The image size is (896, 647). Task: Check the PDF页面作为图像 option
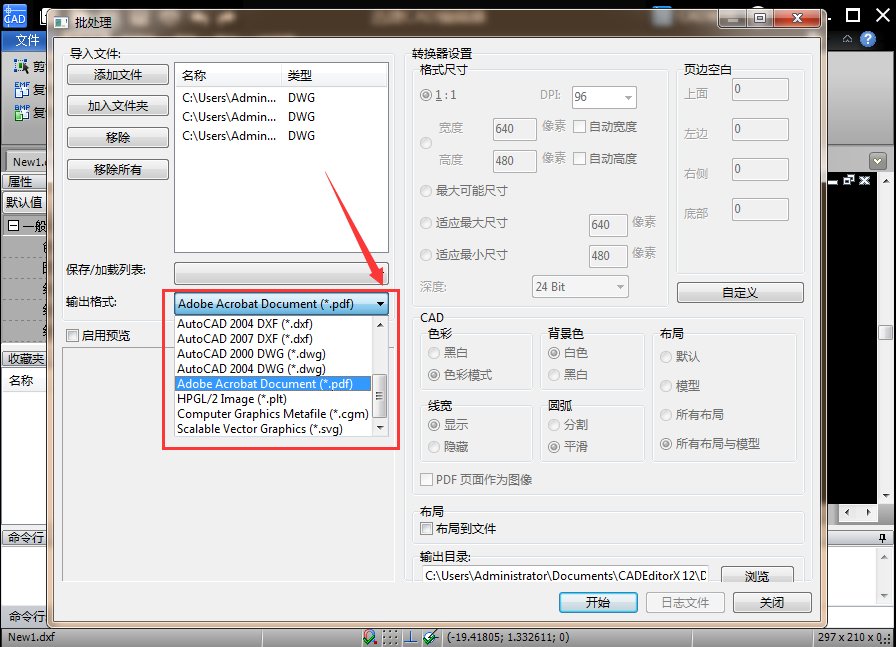point(426,480)
